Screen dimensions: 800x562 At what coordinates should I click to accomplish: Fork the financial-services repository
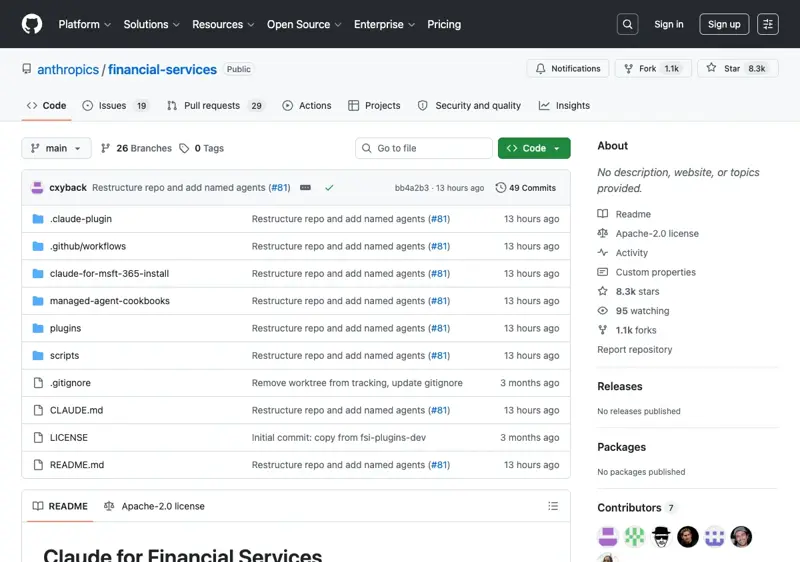pyautogui.click(x=653, y=68)
